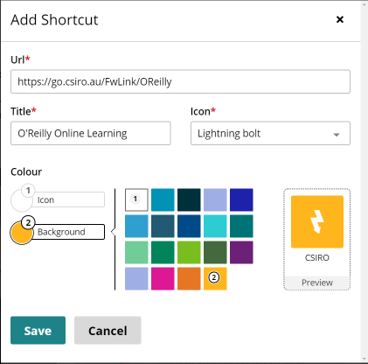Select the lime green swatch in the third row
Viewport: 368px width, 364px height.
tap(189, 252)
